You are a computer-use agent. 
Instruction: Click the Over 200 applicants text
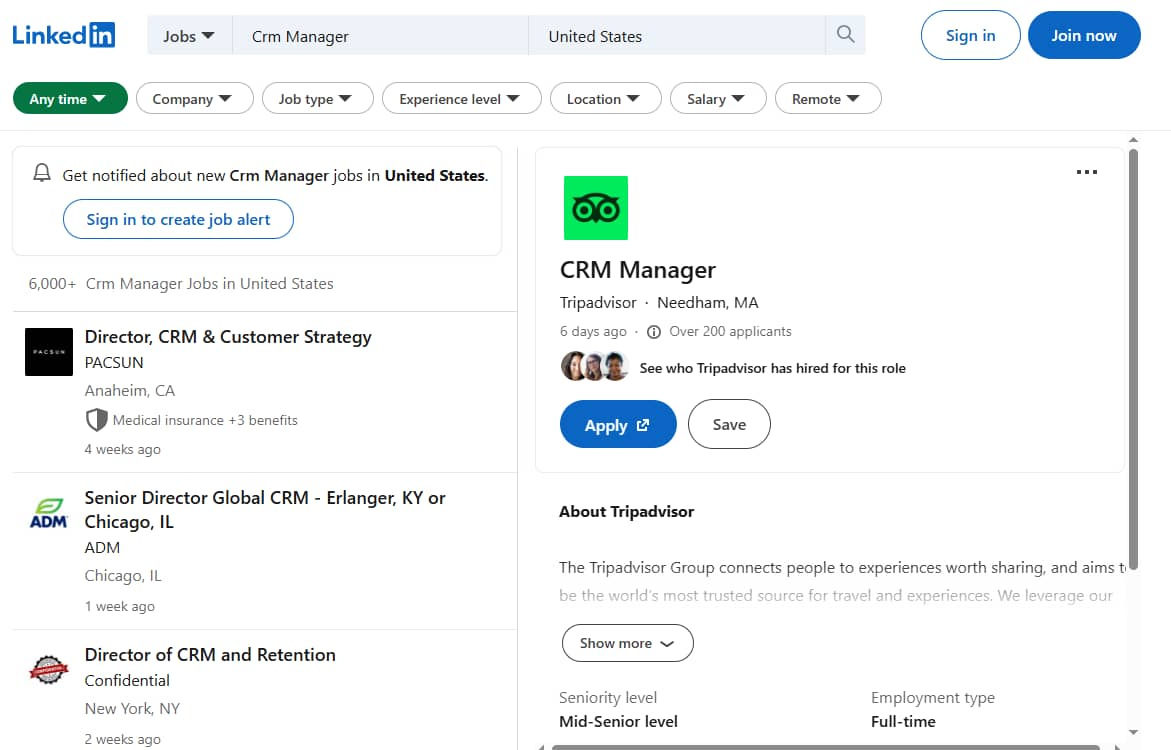tap(730, 332)
